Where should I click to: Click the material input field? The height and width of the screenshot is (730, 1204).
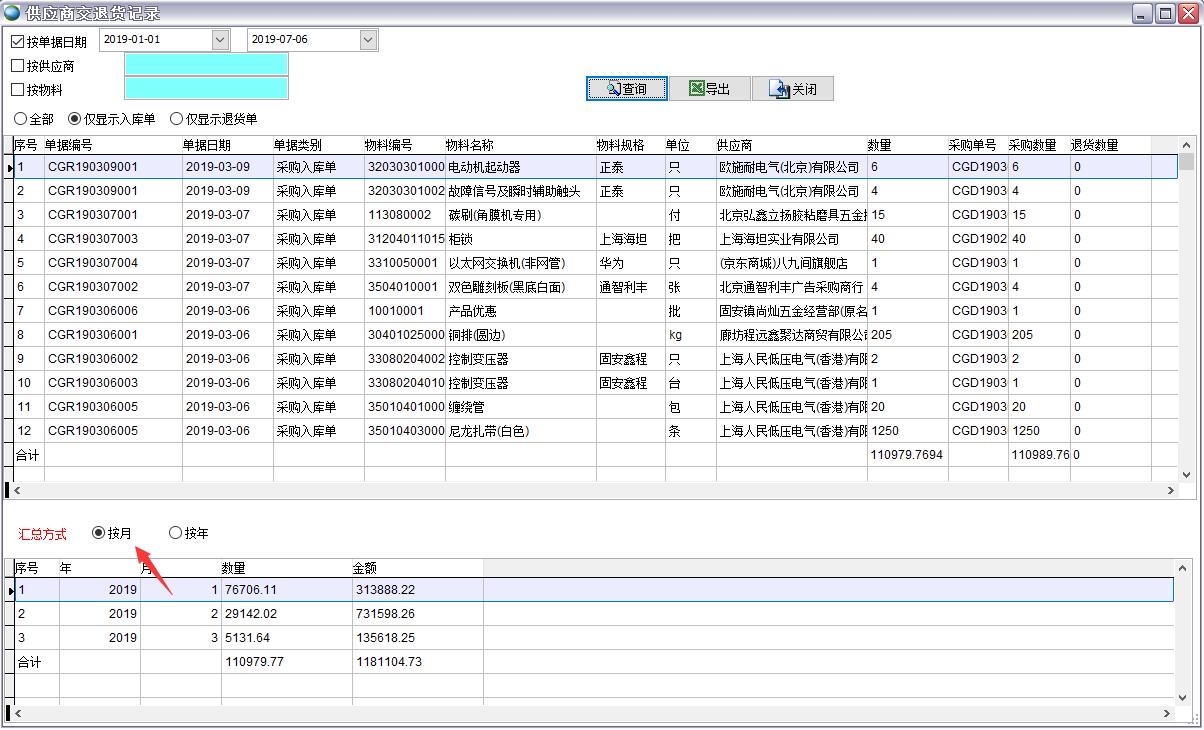[205, 88]
